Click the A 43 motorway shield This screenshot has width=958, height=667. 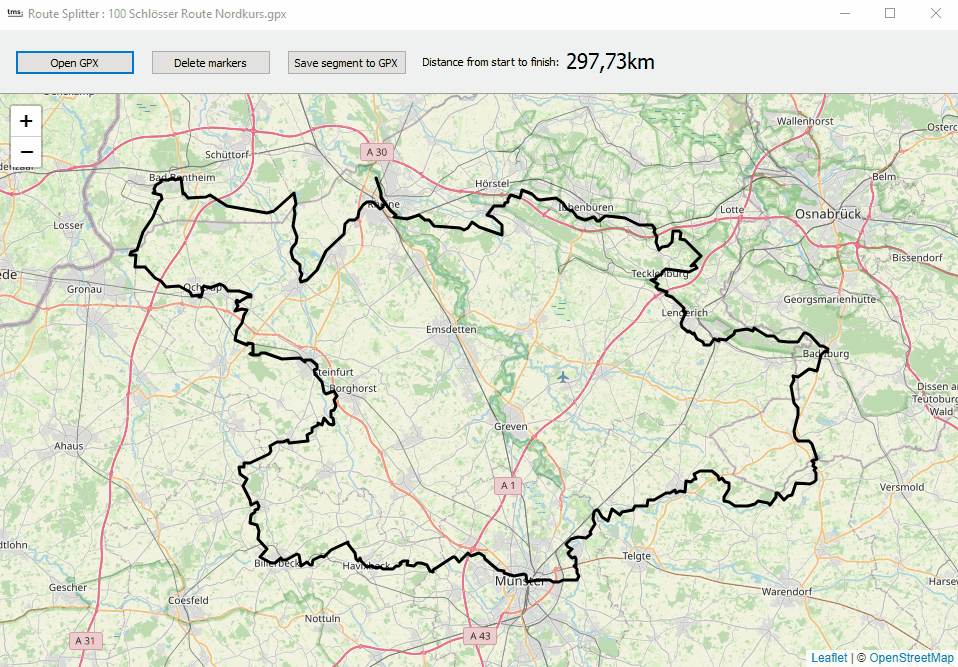(x=480, y=635)
